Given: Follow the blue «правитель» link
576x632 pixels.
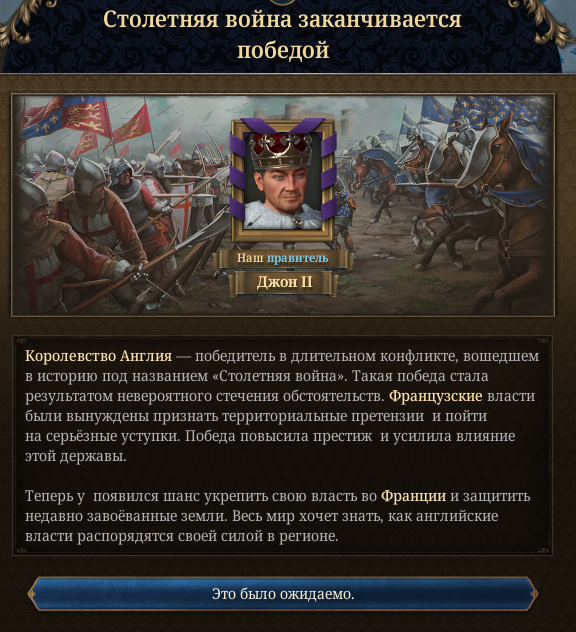Looking at the screenshot, I should click(x=297, y=258).
